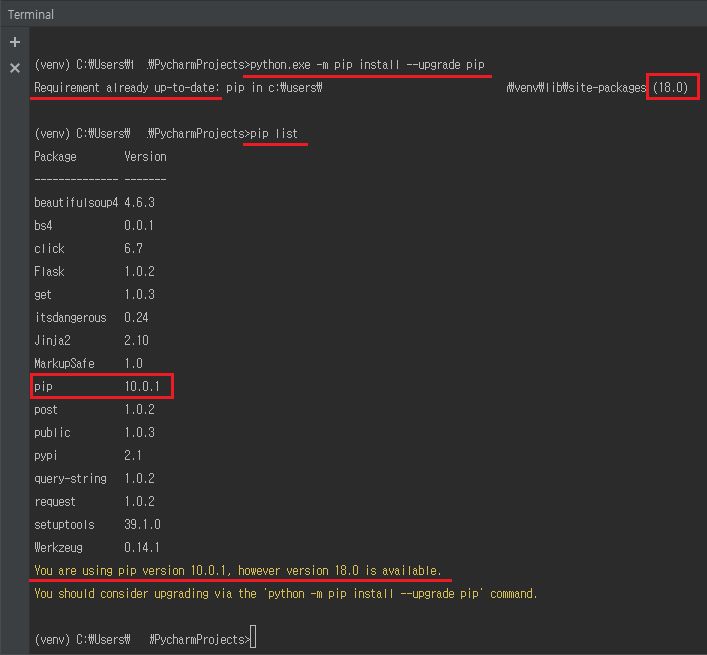Click the 'python.exe -m pip install --upgrade pip' command
This screenshot has height=655, width=707.
click(367, 65)
